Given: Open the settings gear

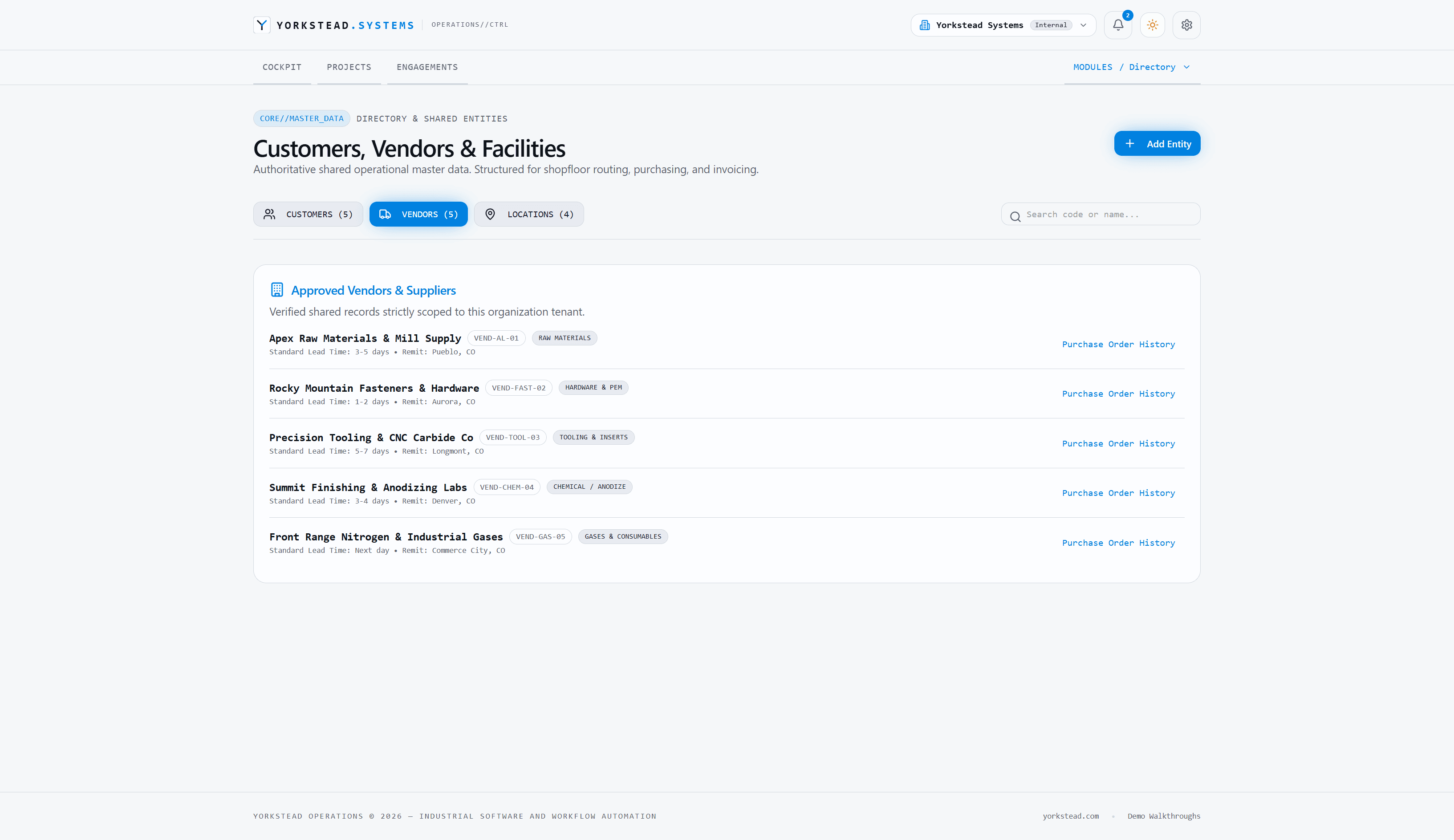Looking at the screenshot, I should (x=1186, y=25).
